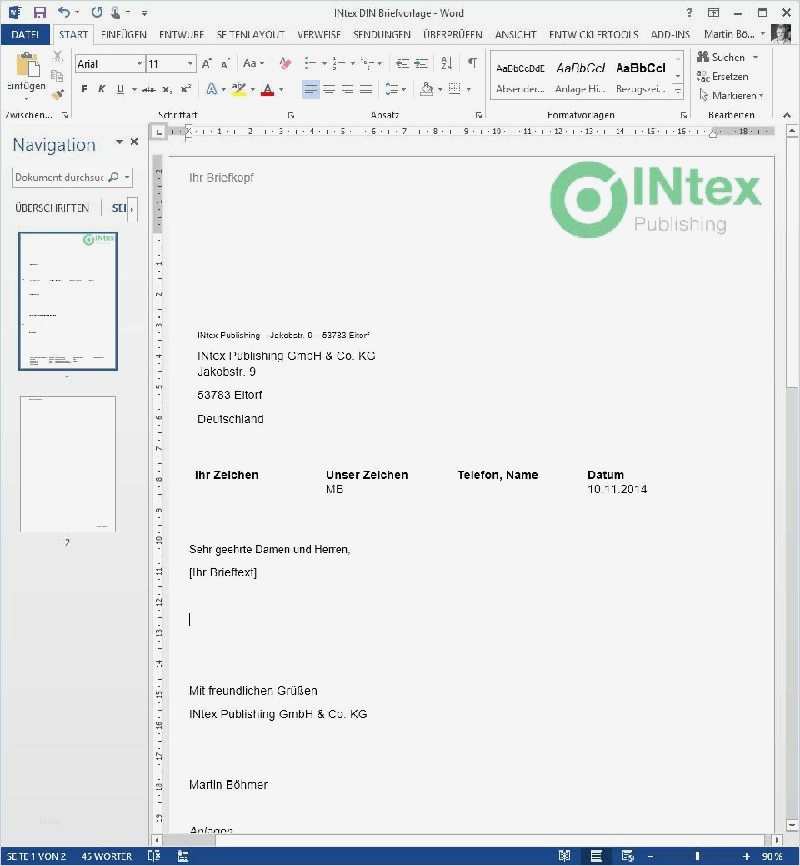The width and height of the screenshot is (800, 866).
Task: Apply strikethrough formatting
Action: [x=148, y=89]
